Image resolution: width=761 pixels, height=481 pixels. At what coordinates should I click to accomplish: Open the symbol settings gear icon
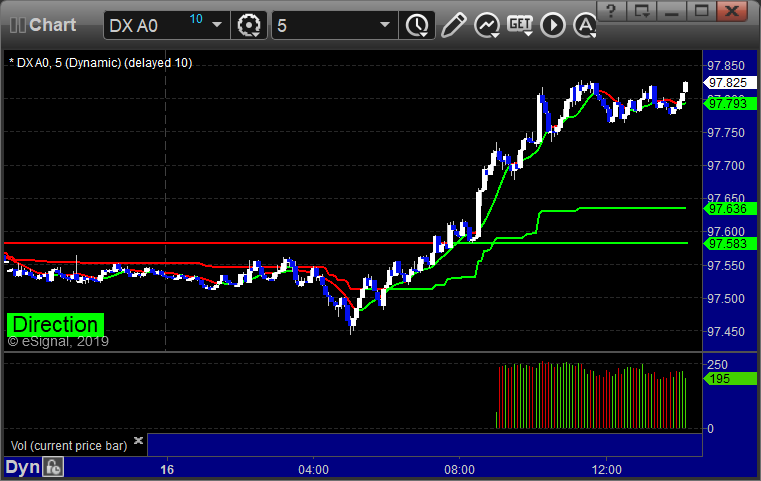tap(247, 25)
